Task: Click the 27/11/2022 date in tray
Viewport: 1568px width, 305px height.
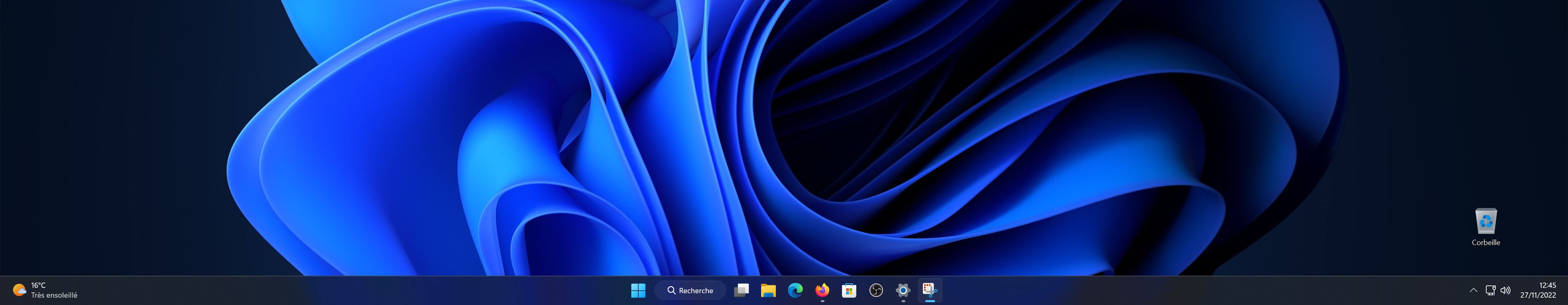Action: (1537, 295)
